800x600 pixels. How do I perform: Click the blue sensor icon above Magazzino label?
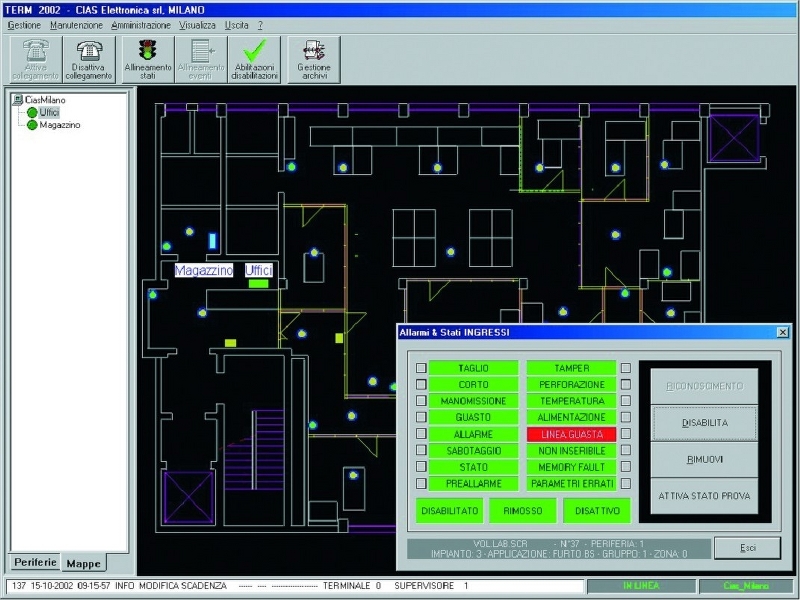(x=212, y=240)
